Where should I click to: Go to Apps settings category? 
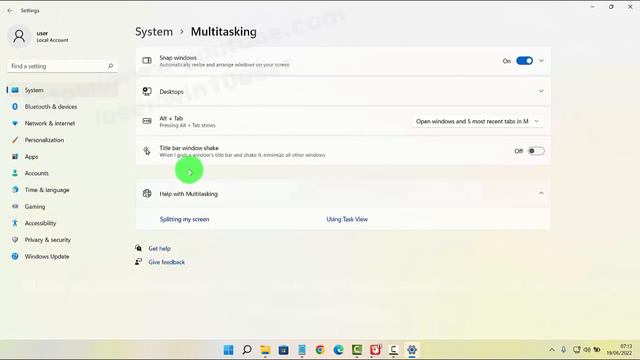62,157
